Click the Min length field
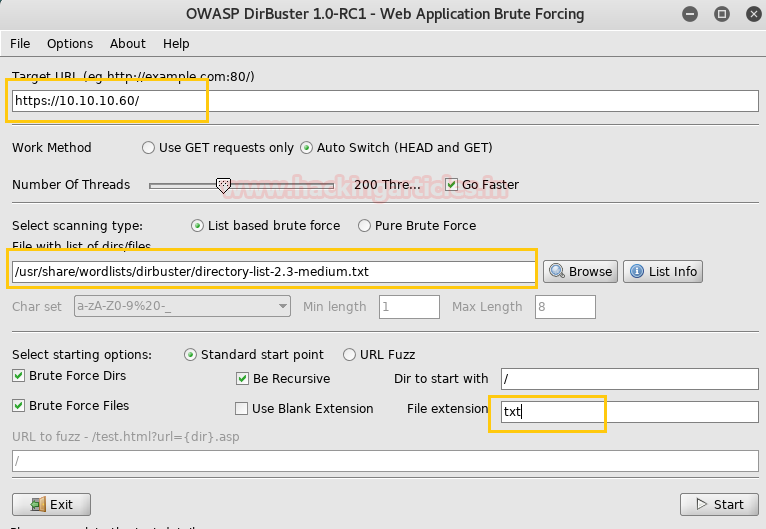The image size is (766, 529). (409, 307)
